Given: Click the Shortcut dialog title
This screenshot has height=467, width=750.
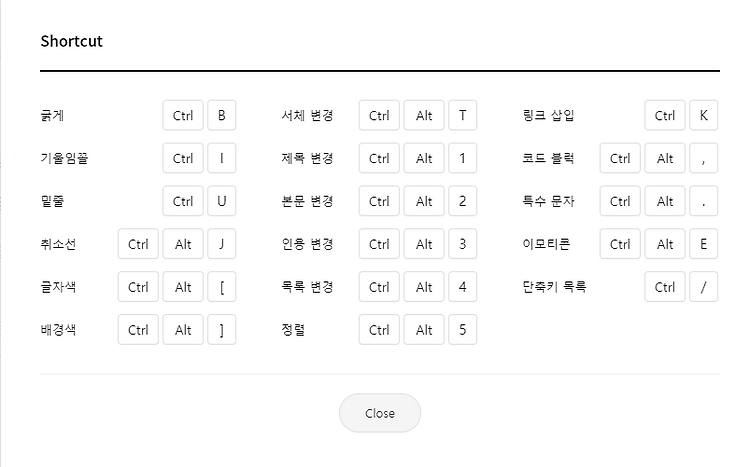Looking at the screenshot, I should click(x=71, y=41).
